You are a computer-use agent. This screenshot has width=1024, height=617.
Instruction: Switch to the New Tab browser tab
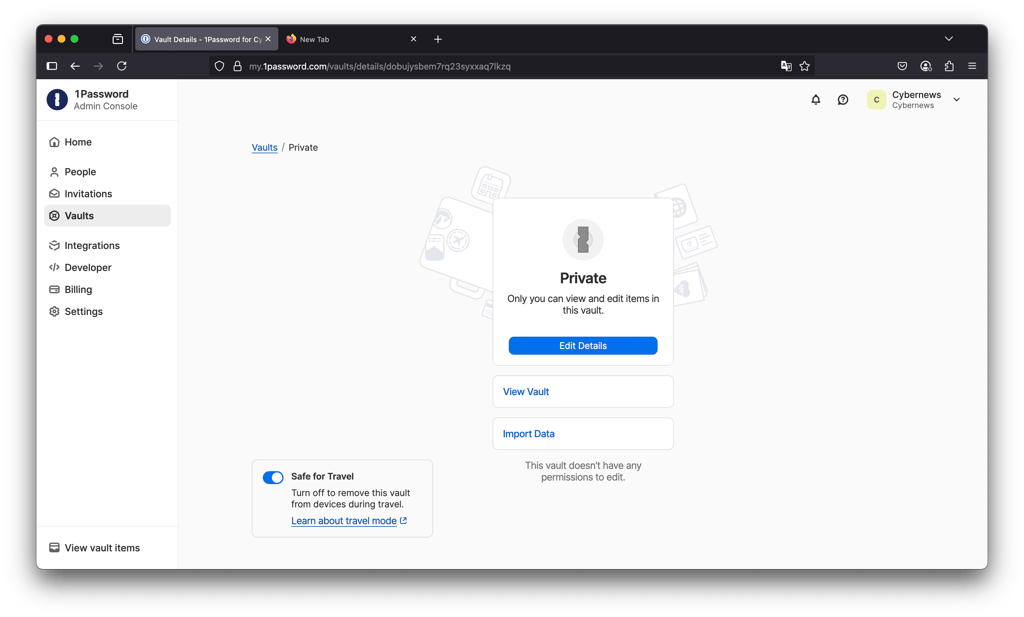pos(351,39)
